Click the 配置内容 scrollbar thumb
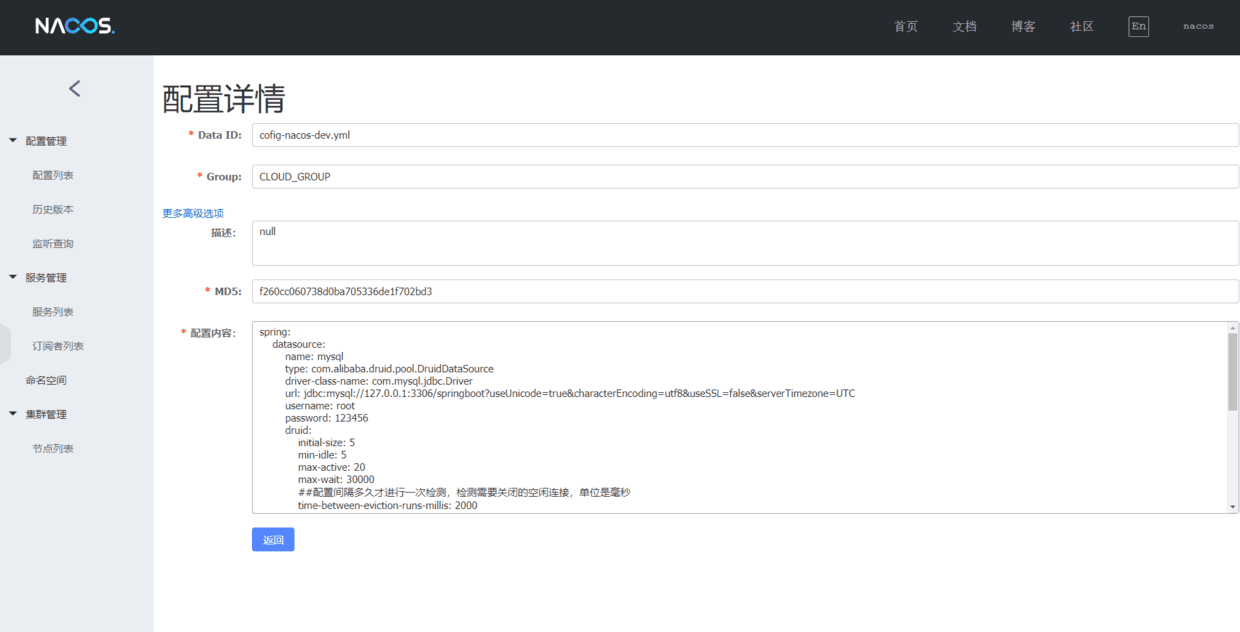This screenshot has width=1240, height=632. click(x=1233, y=372)
